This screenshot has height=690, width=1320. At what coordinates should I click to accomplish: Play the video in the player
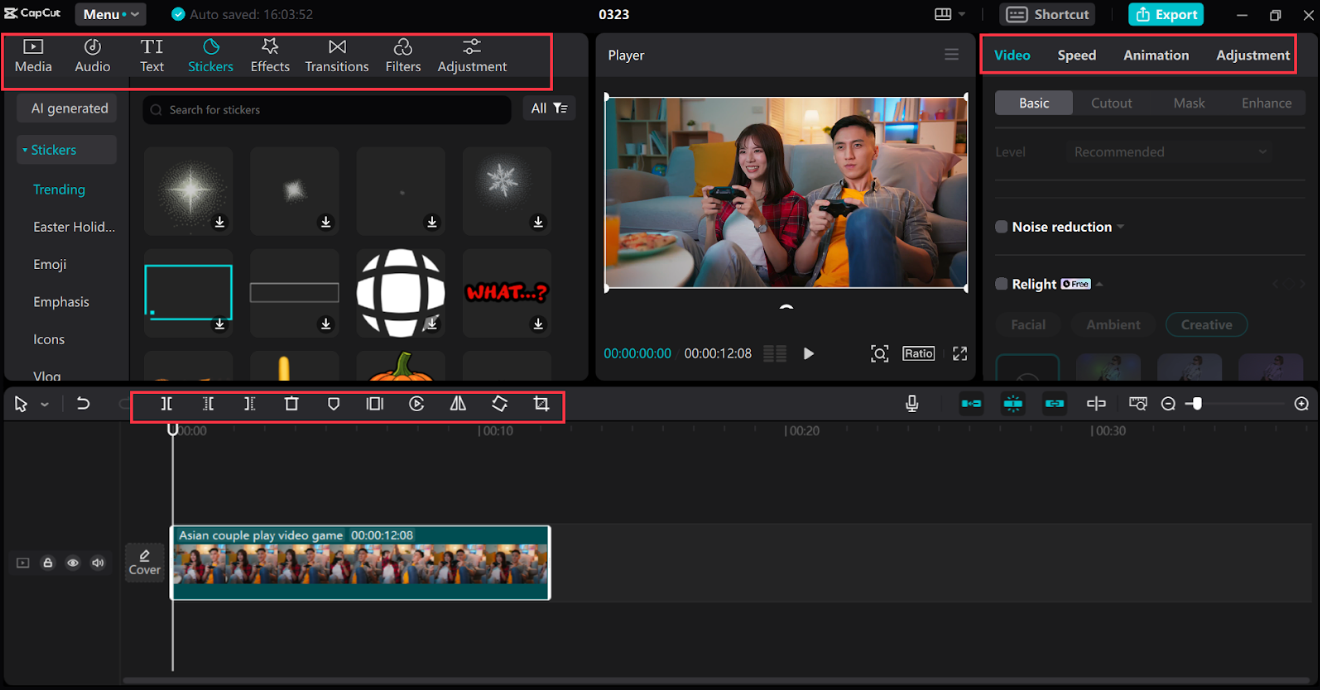[x=808, y=353]
